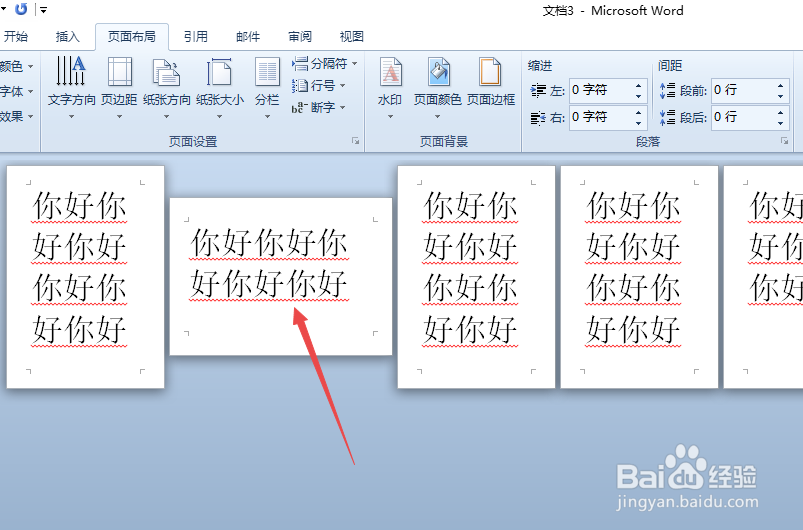The image size is (803, 530).
Task: Expand arrow under 水印
Action: click(x=390, y=117)
